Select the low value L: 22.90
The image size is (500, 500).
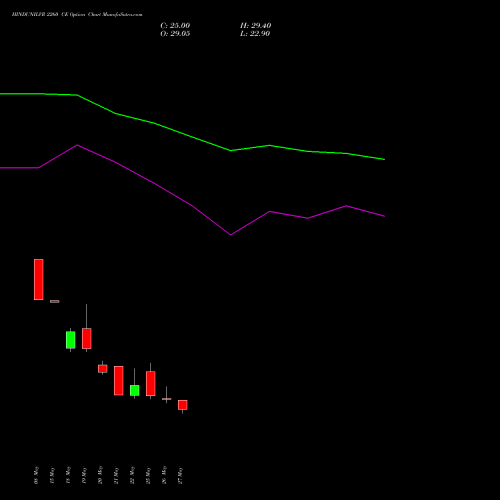pyautogui.click(x=255, y=34)
